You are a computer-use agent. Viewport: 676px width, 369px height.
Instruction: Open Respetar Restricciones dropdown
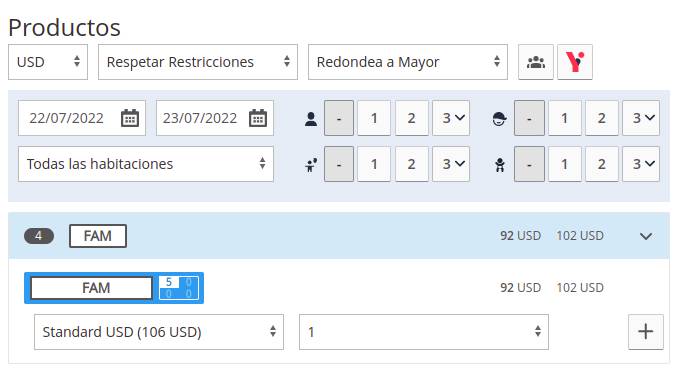point(198,62)
